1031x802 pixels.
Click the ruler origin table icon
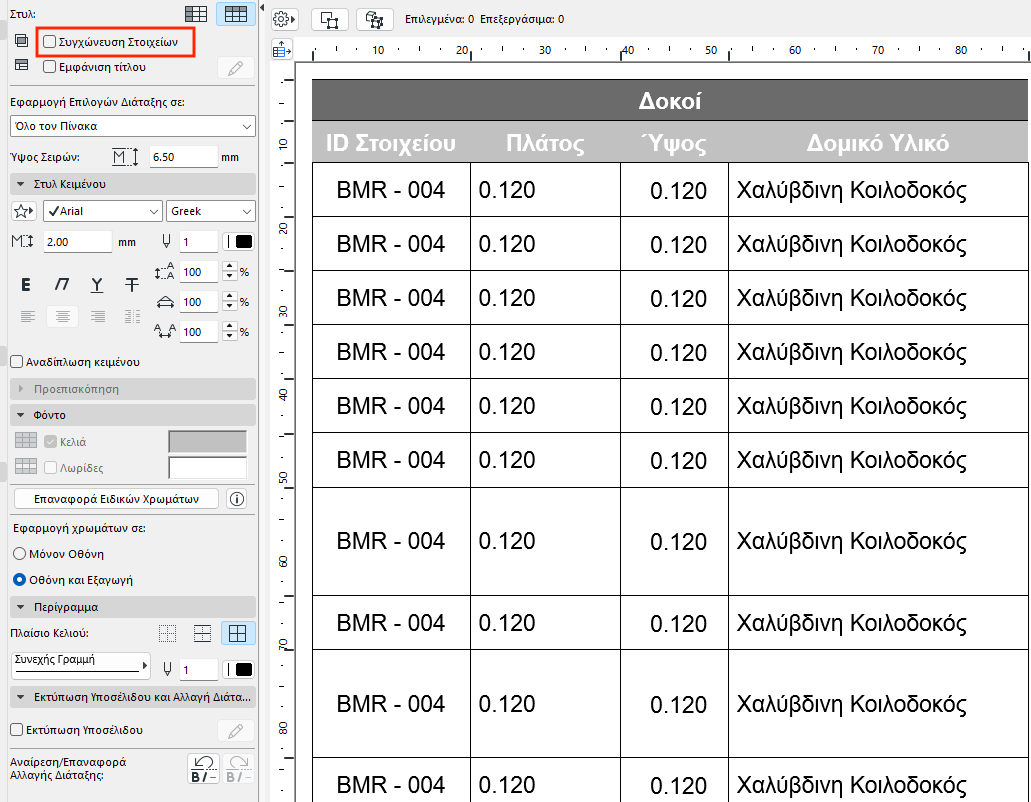point(282,49)
